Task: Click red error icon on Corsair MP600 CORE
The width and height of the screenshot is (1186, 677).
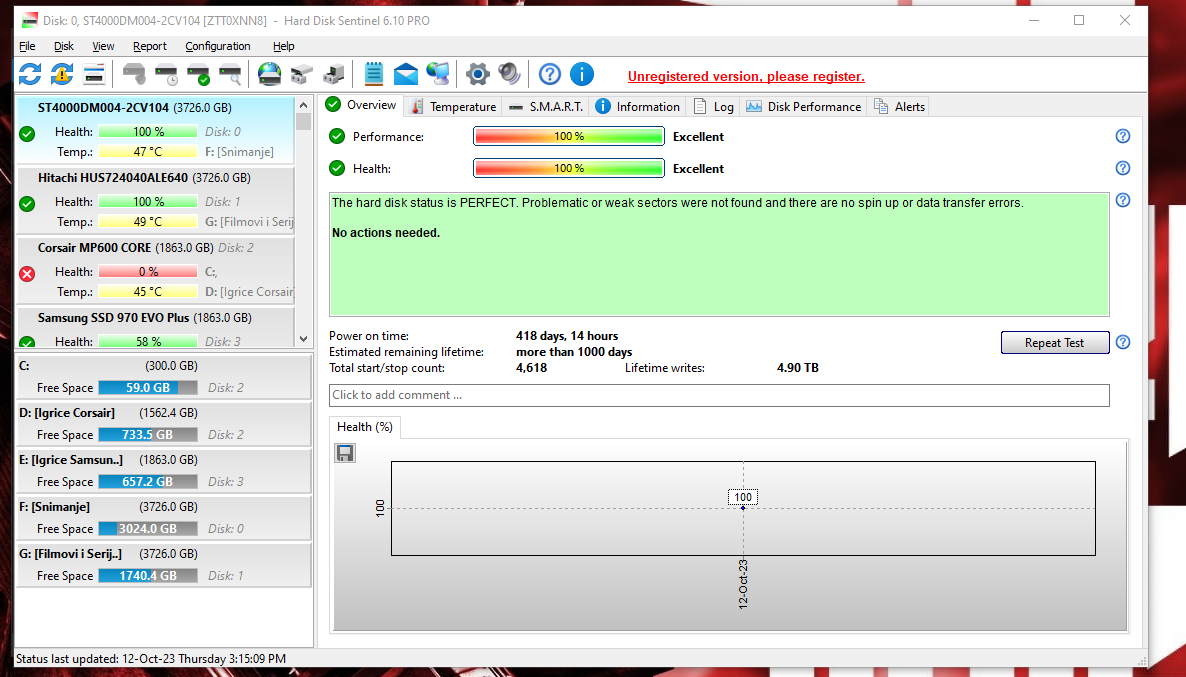Action: click(27, 273)
